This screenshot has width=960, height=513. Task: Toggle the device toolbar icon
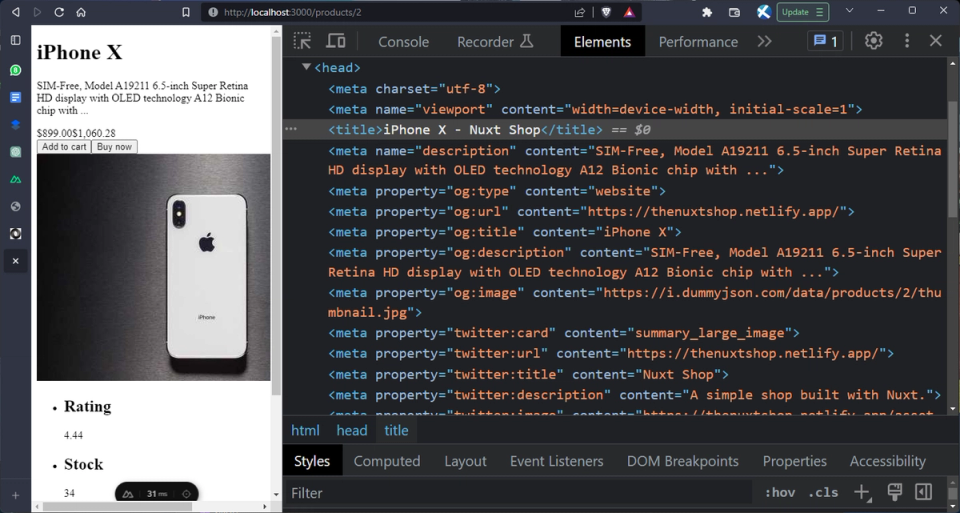click(336, 41)
